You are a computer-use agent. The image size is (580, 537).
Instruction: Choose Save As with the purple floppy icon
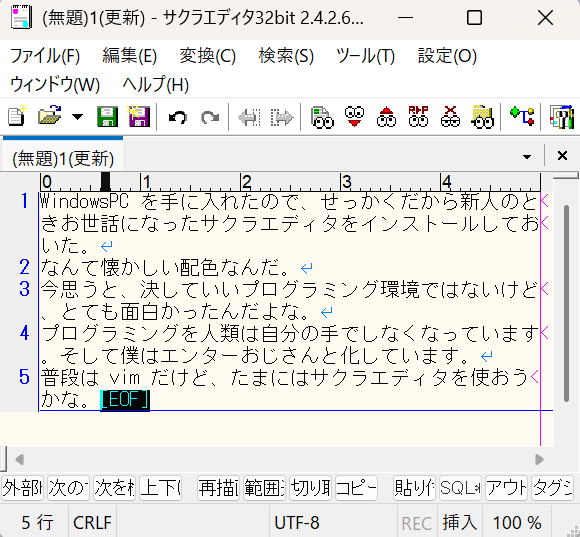tap(139, 117)
